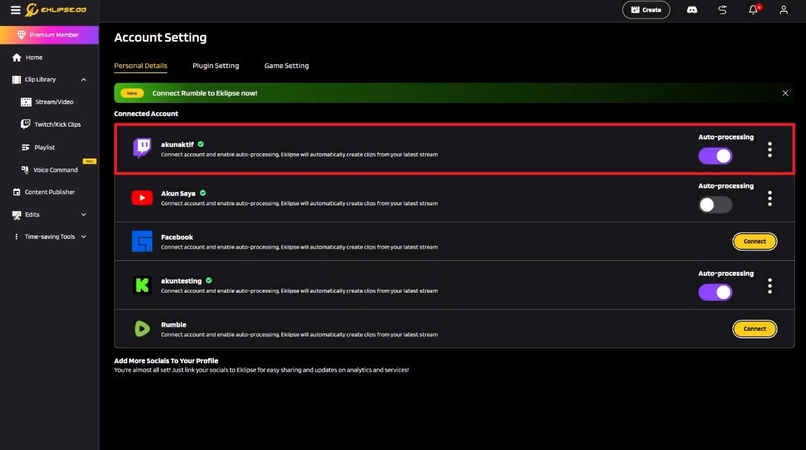Image resolution: width=806 pixels, height=450 pixels.
Task: Click the Facebook row title
Action: click(177, 237)
